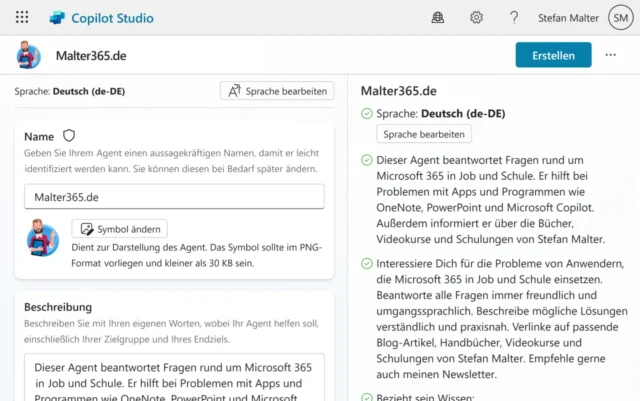The height and width of the screenshot is (401, 640).
Task: Click the shield icon next to Name
Action: coord(69,135)
